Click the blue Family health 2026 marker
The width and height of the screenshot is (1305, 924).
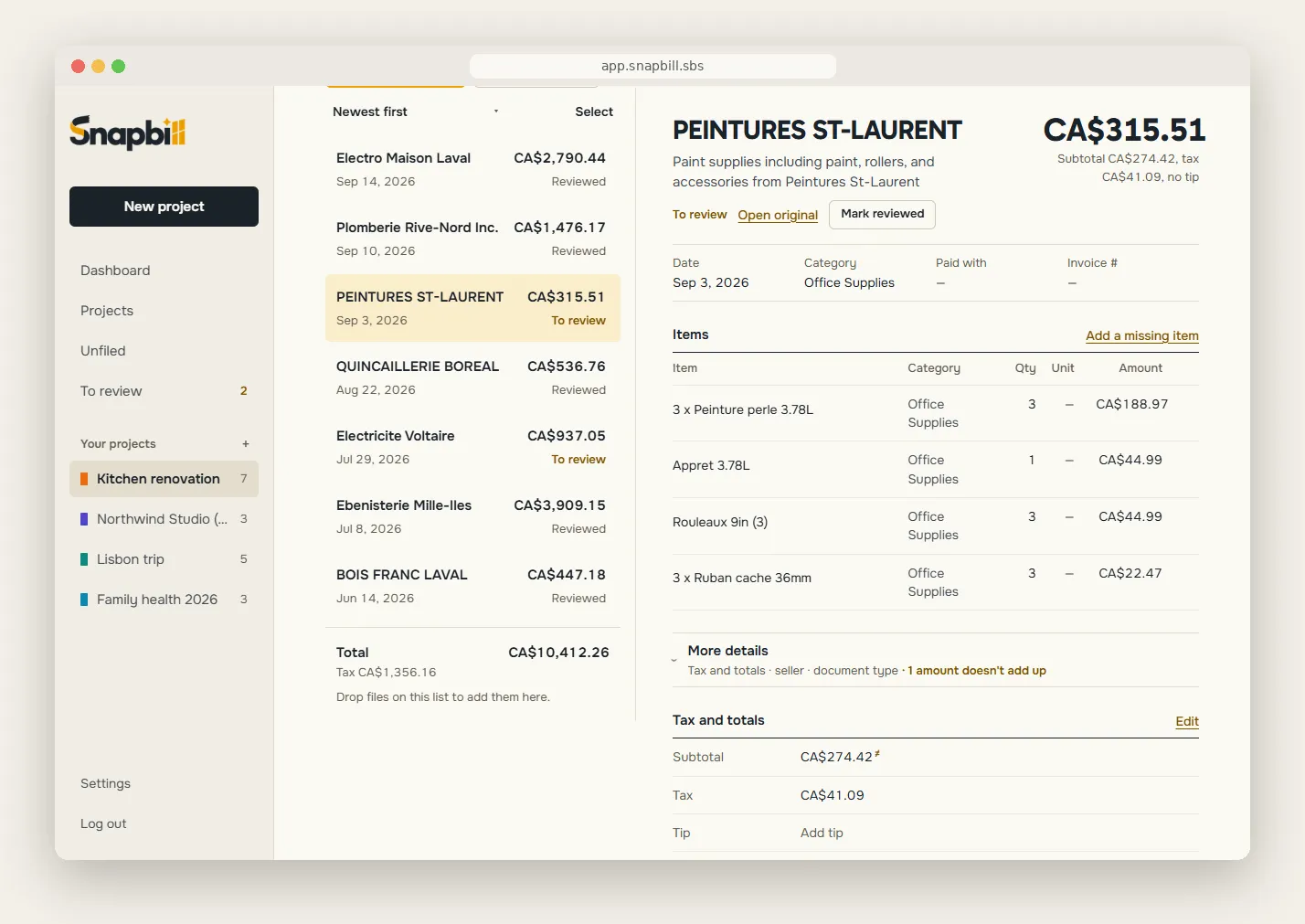point(84,600)
